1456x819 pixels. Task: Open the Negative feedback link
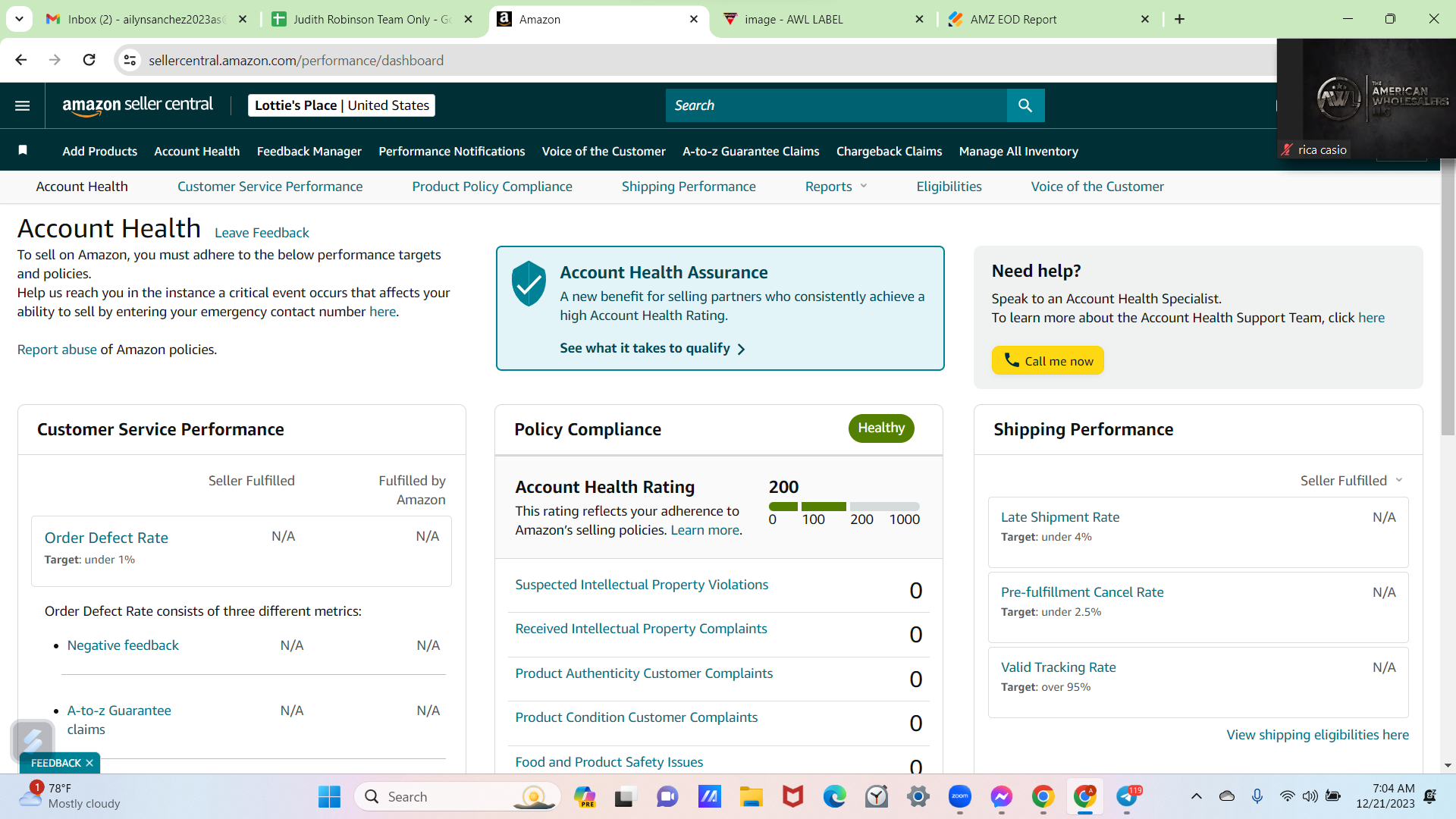coord(123,645)
